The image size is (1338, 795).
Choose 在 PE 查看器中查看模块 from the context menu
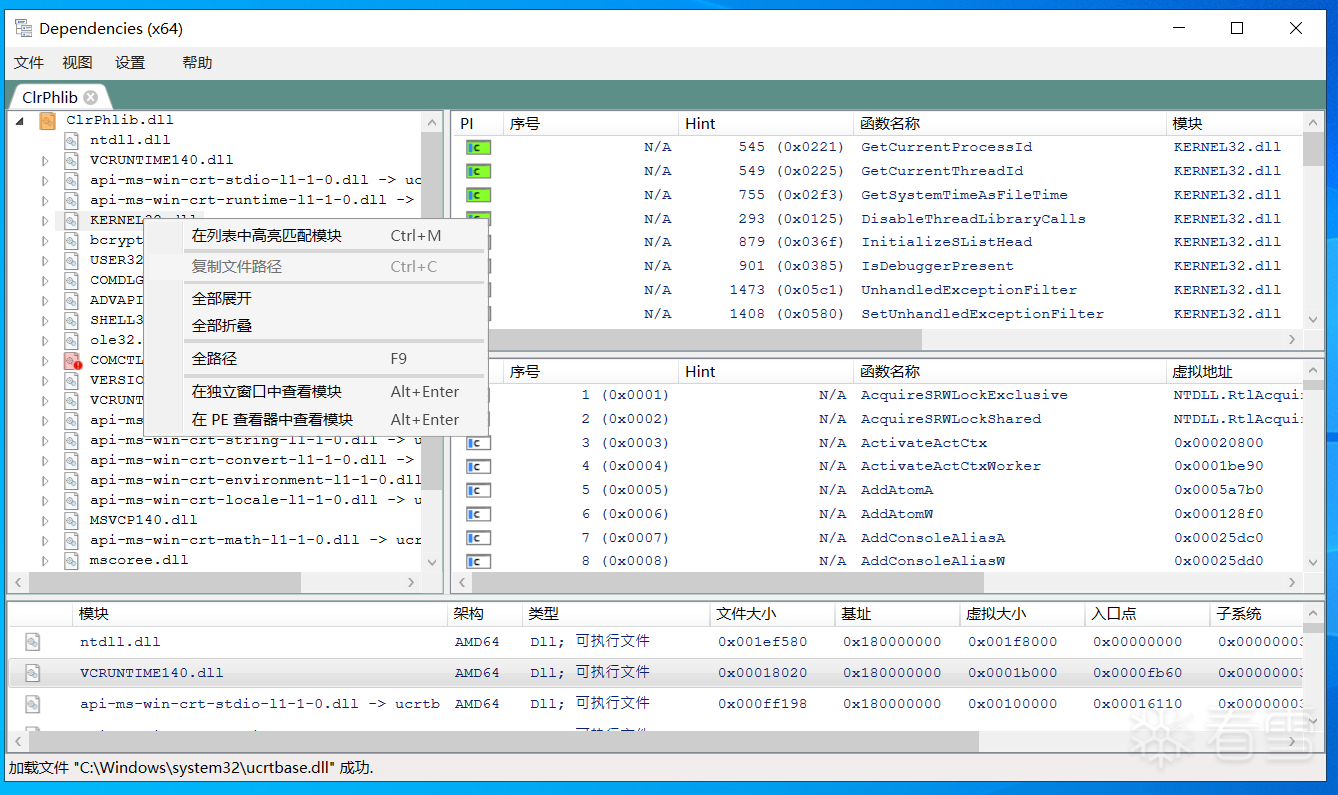[316, 420]
